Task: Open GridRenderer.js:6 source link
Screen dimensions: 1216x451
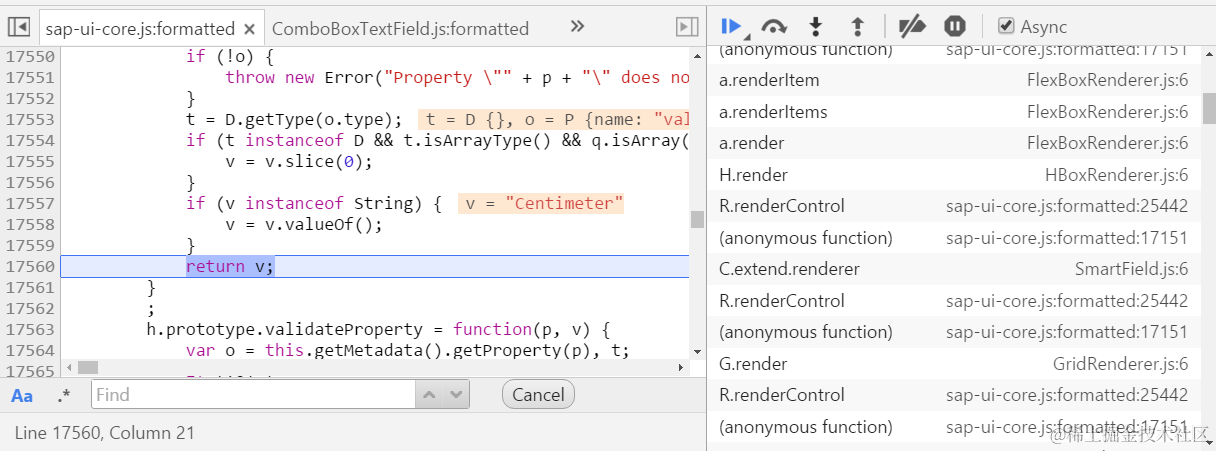Action: pyautogui.click(x=1120, y=364)
